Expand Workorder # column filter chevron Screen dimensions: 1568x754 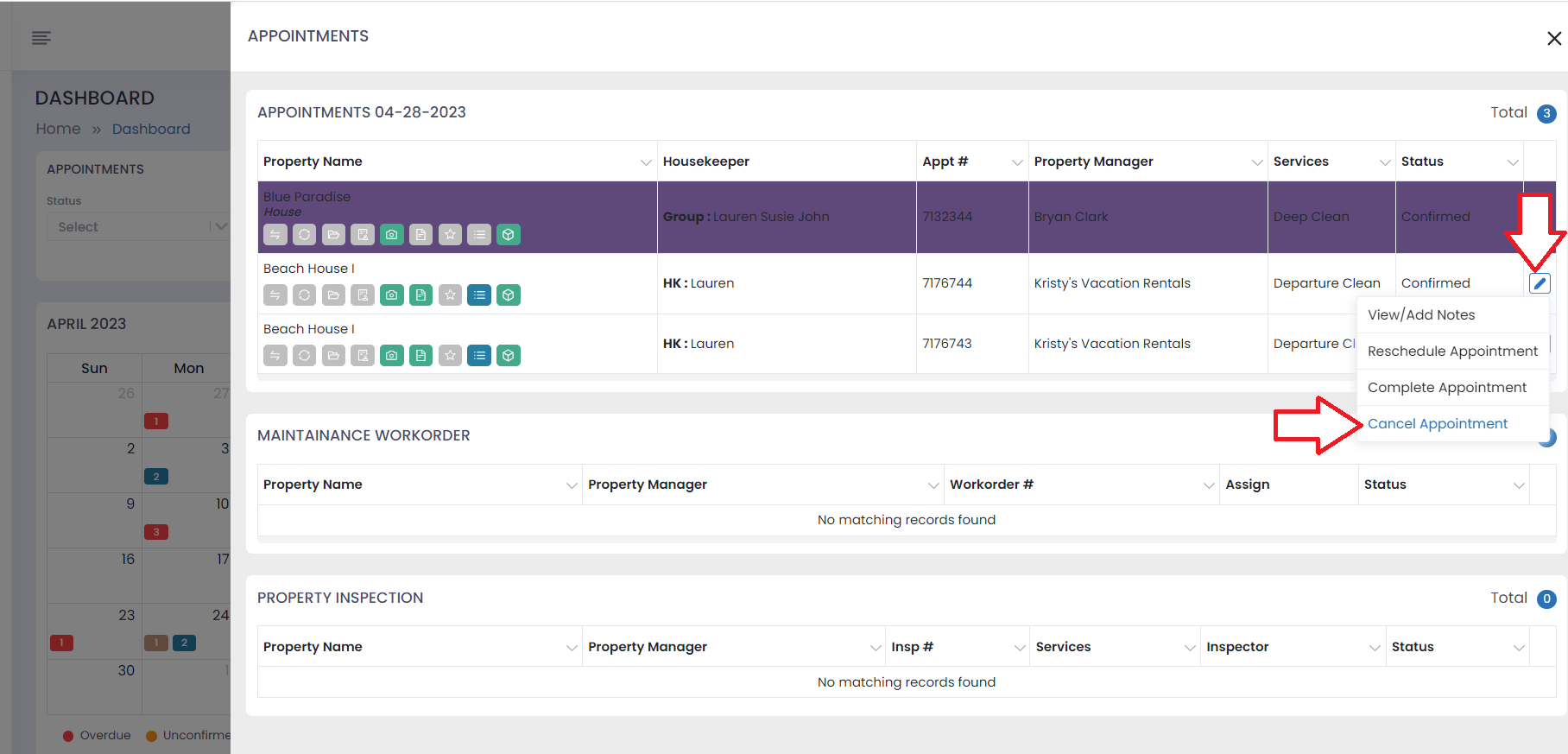pos(1209,485)
